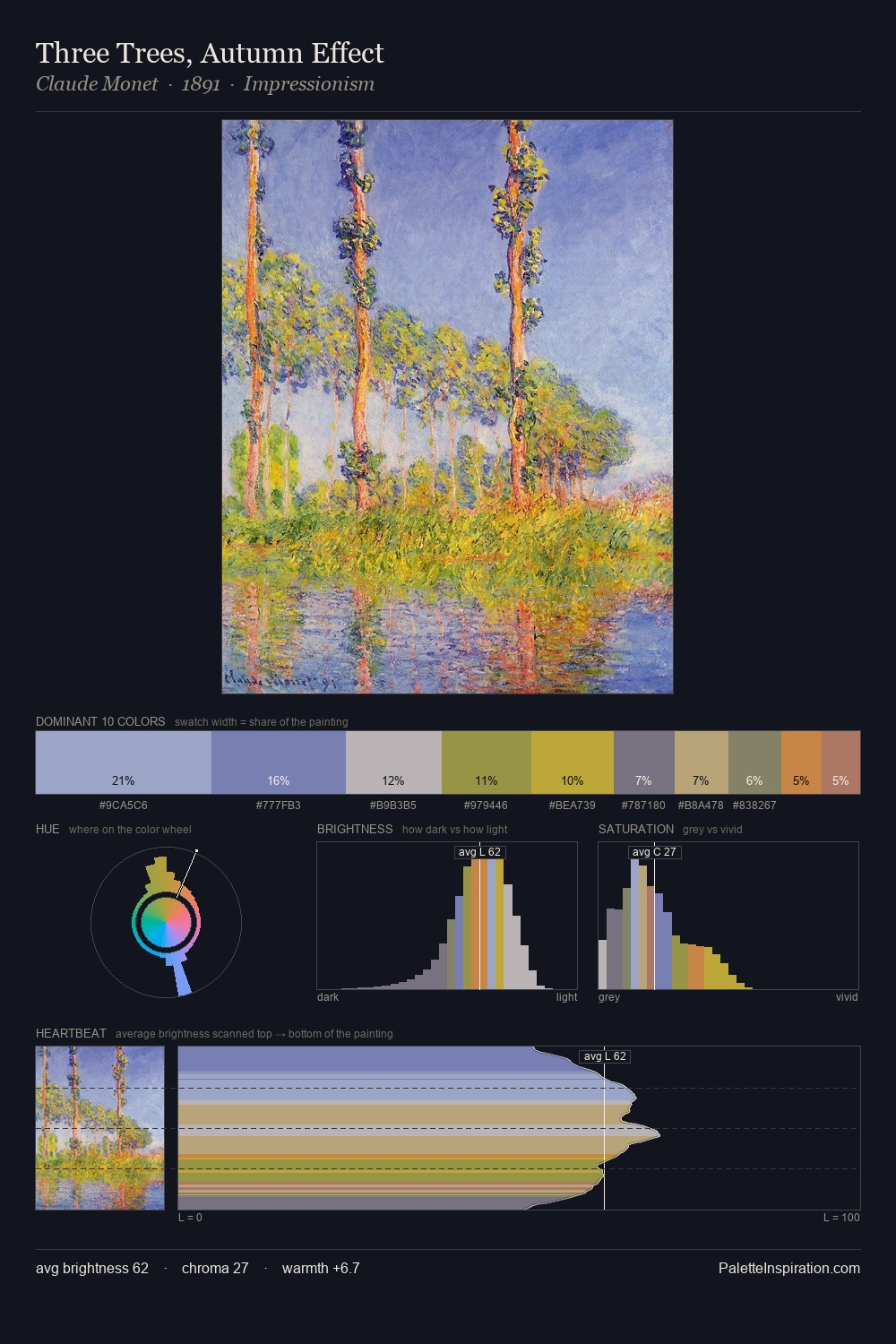Click the title "Three Trees, Autumn Effect"
The width and height of the screenshot is (896, 1344).
click(x=210, y=54)
